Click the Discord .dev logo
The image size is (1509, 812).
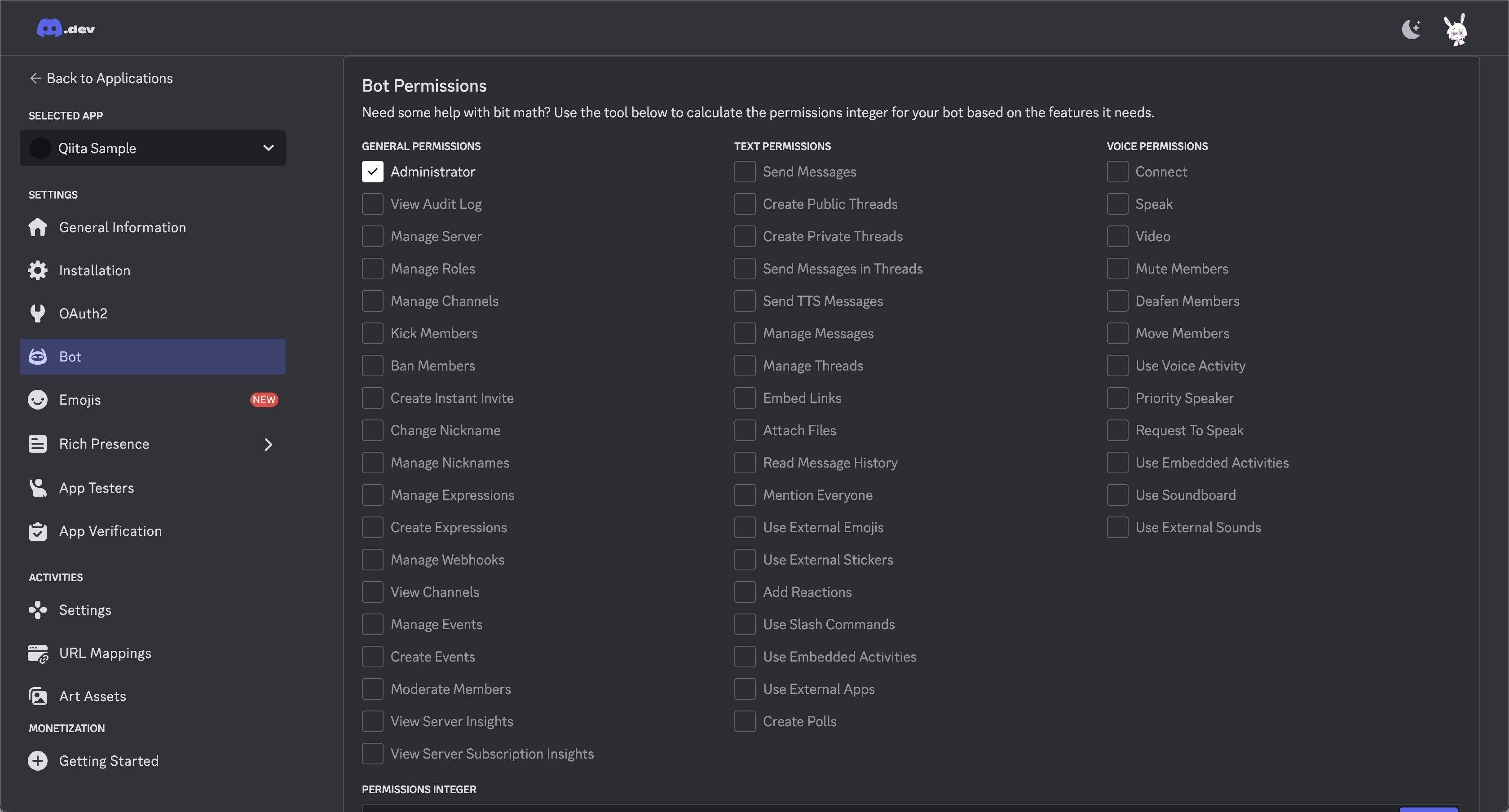(x=66, y=28)
